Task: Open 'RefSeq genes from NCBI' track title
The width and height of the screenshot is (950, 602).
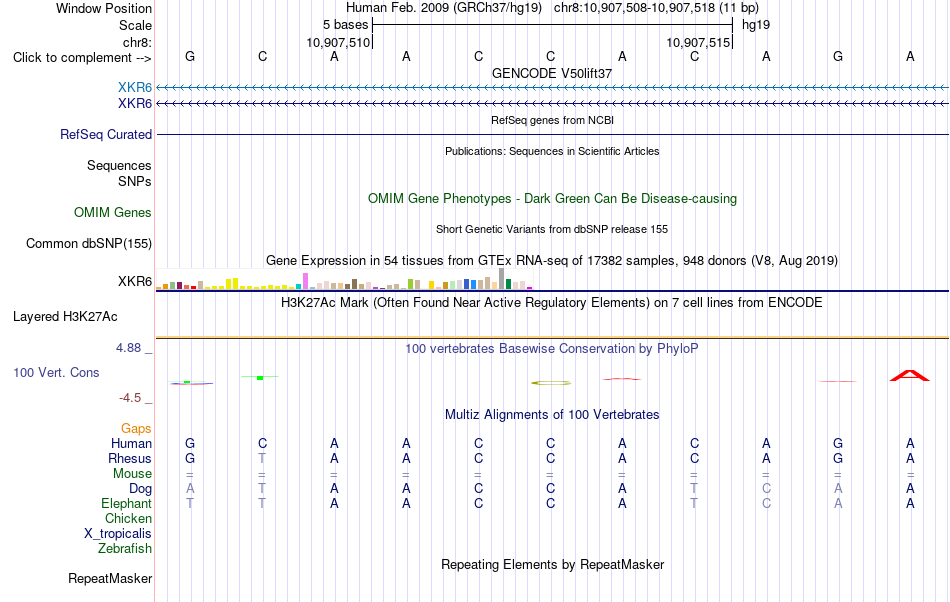Action: (x=552, y=121)
